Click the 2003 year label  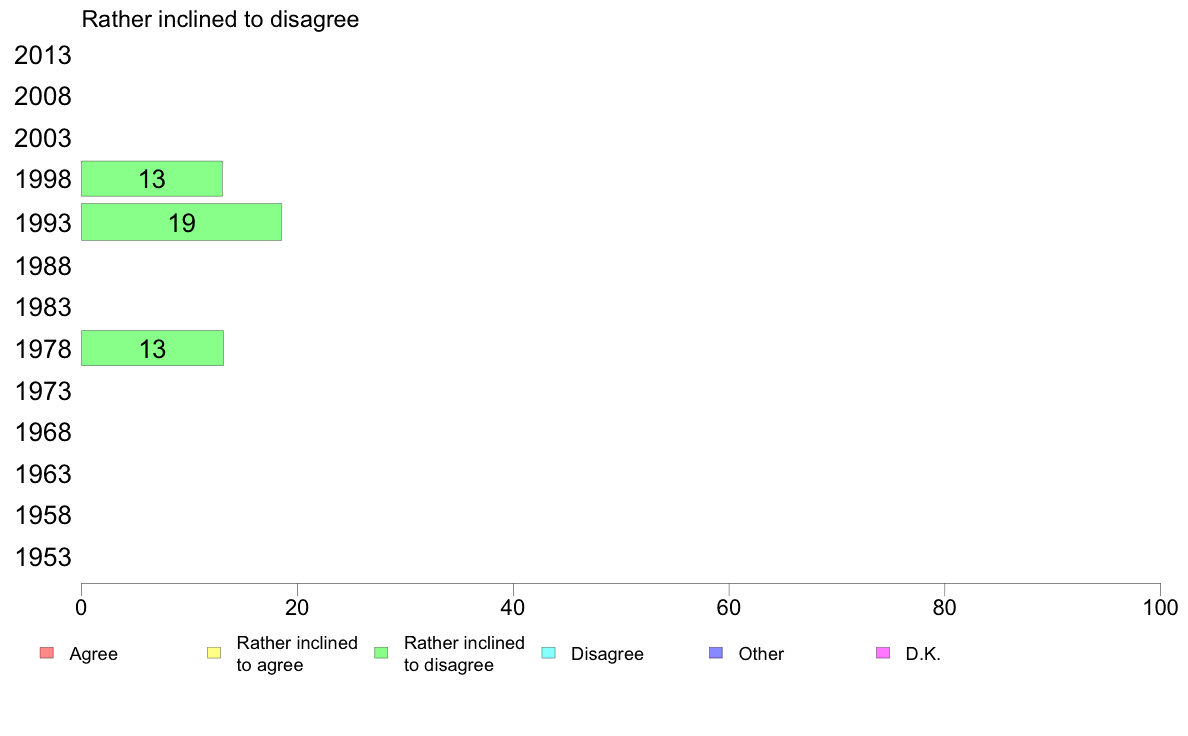(42, 138)
